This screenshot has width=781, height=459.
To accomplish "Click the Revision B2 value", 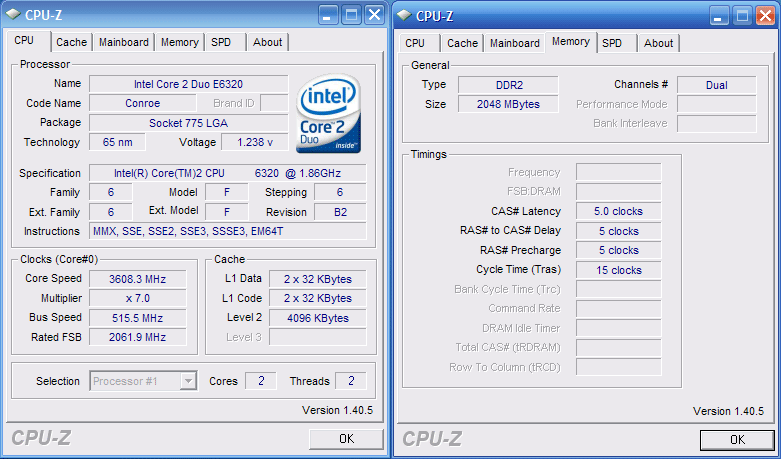I will [x=340, y=212].
